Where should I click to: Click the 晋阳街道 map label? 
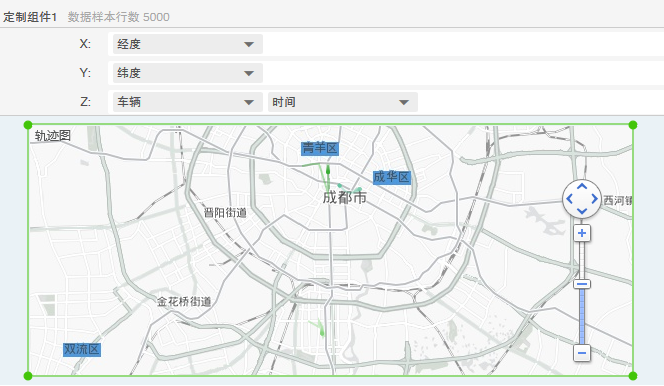click(225, 212)
